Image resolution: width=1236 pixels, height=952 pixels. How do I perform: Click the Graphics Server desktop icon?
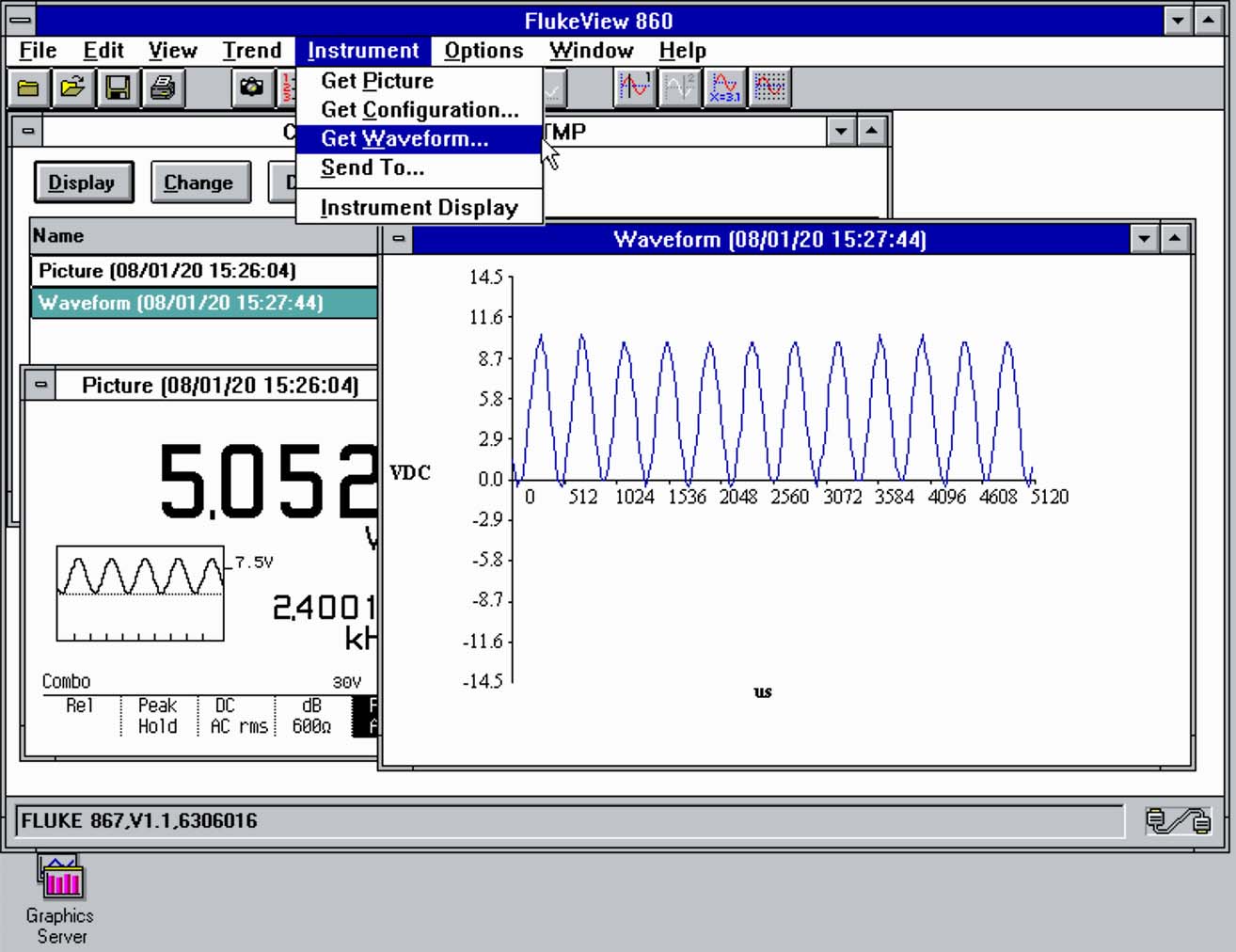click(60, 900)
